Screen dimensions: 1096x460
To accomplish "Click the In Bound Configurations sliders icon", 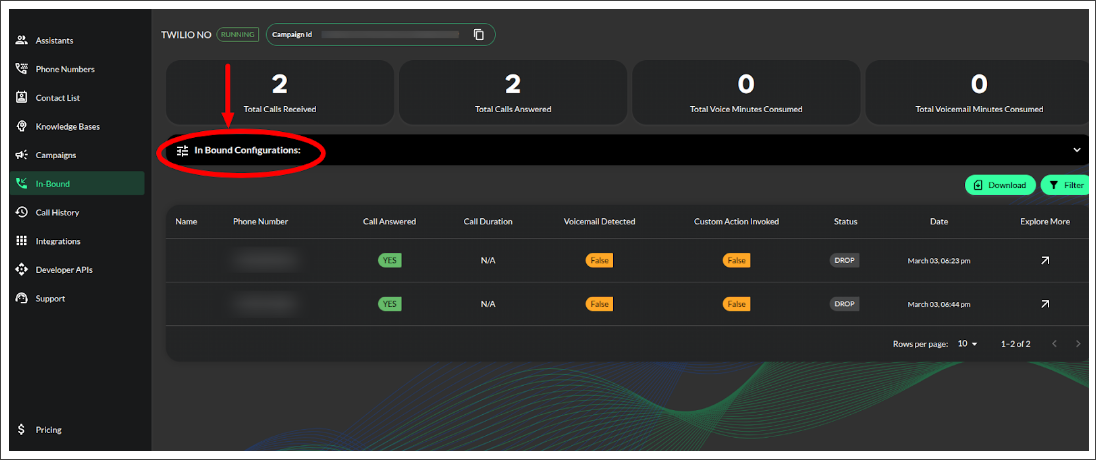I will [x=182, y=150].
